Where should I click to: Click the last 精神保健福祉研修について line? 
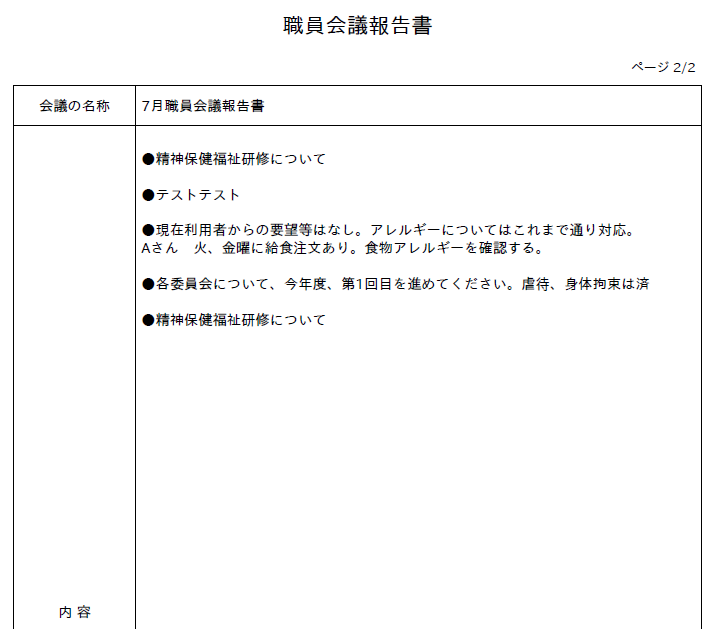tap(234, 320)
